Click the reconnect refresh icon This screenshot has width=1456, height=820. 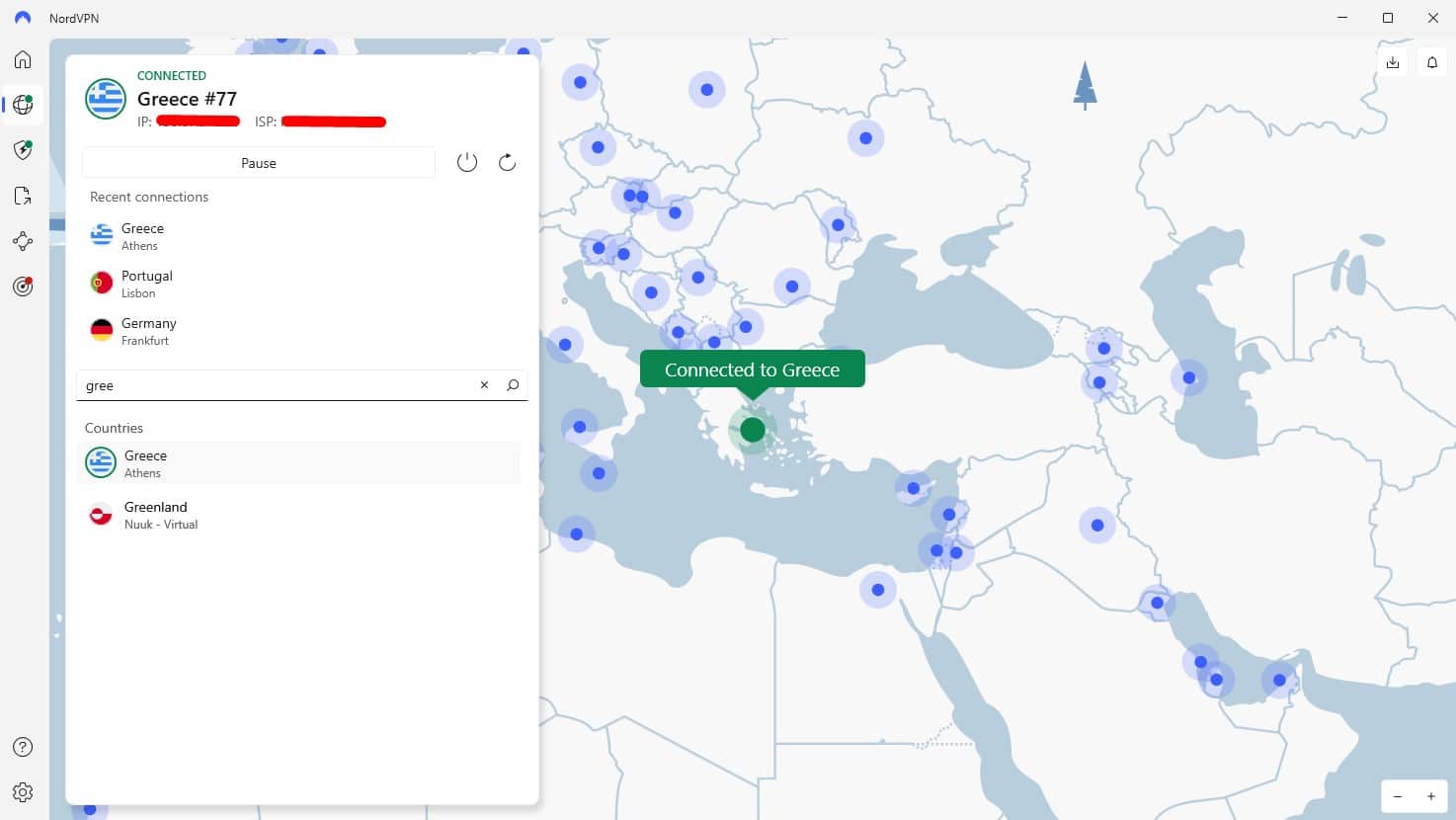coord(507,163)
